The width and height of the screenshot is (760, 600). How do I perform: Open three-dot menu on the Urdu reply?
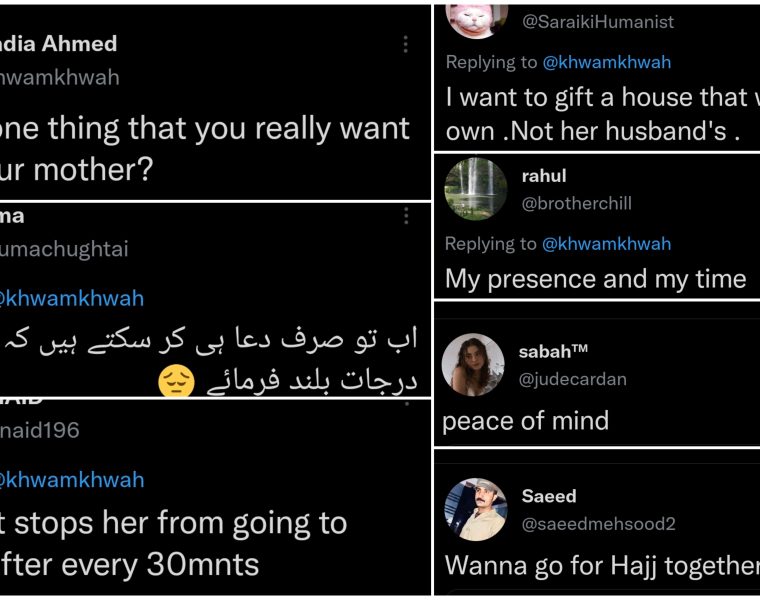coord(405,216)
